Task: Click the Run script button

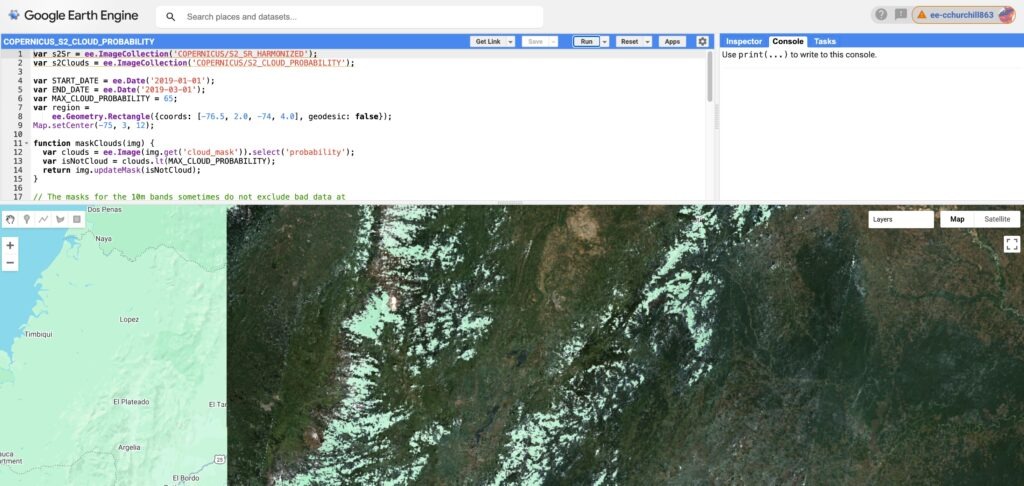Action: 586,42
